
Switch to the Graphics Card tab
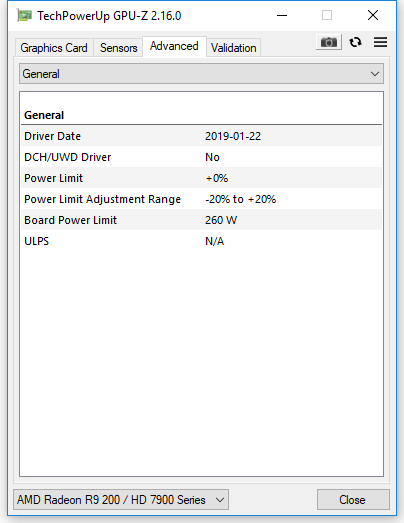pos(54,48)
